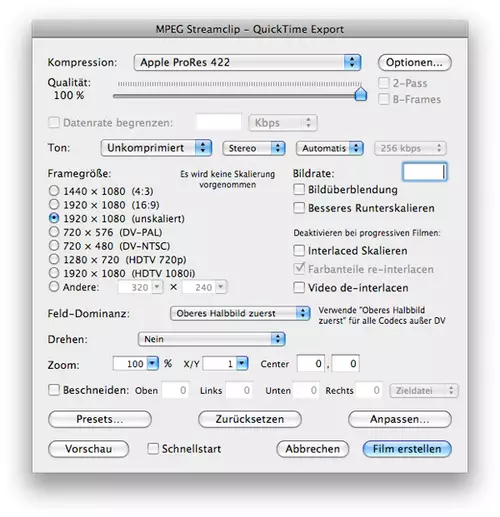Open the Zoom percentage dropdown arrow
This screenshot has width=500, height=517.
click(152, 363)
